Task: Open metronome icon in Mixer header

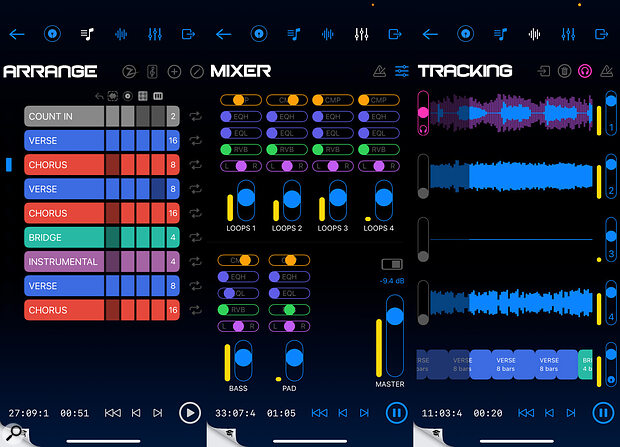Action: (x=380, y=71)
